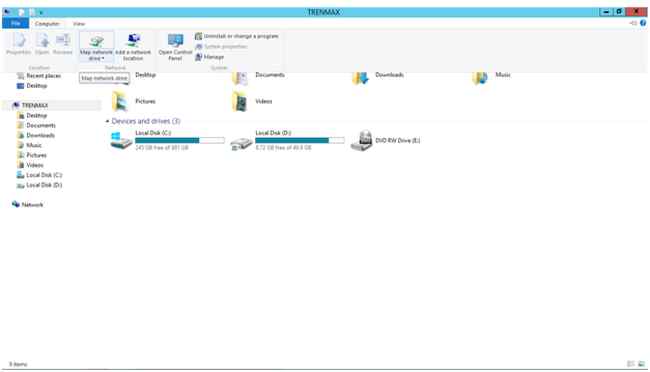The image size is (650, 372).
Task: Click the DVD RW Drive (E:) label
Action: pos(398,141)
